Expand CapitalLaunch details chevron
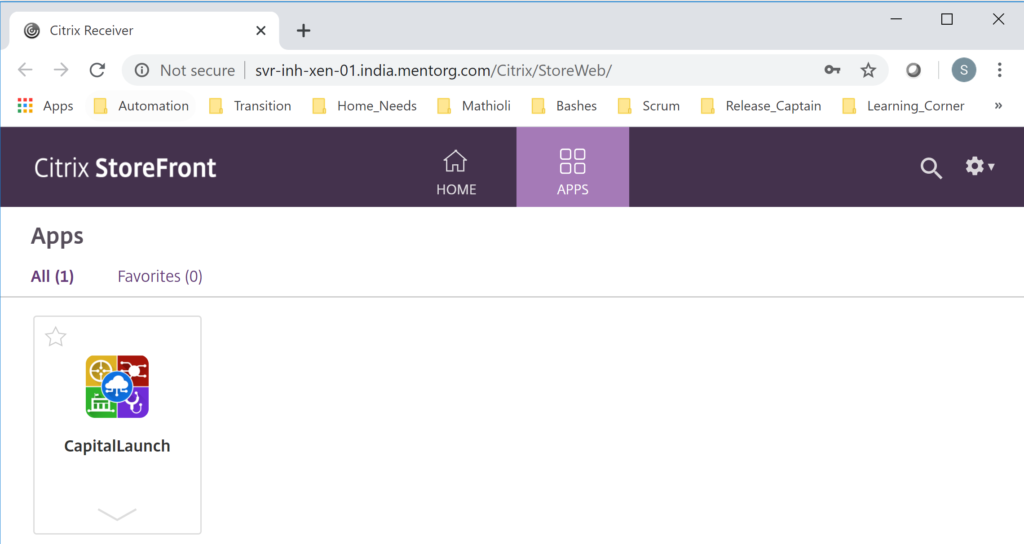This screenshot has width=1024, height=544. (117, 514)
